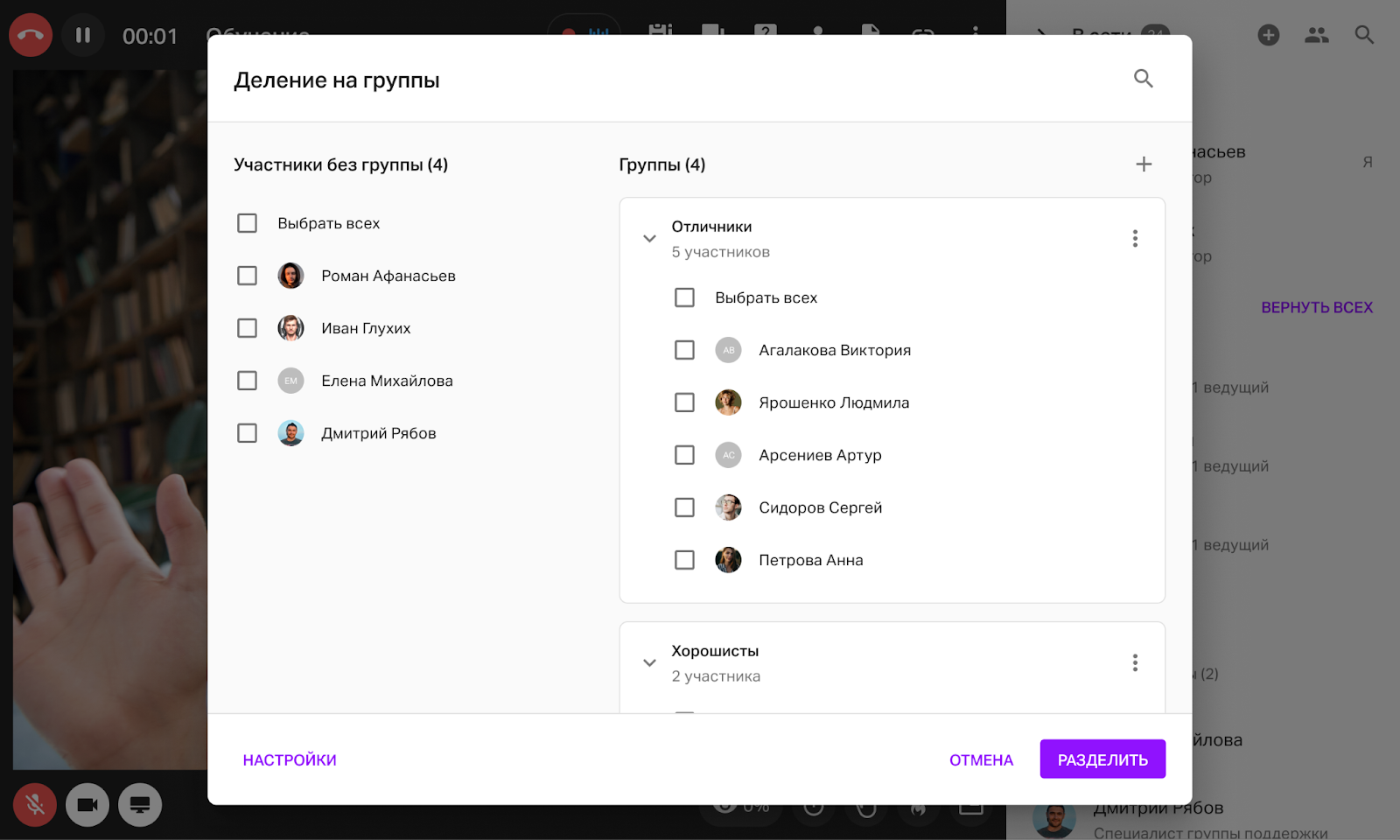Select all members in Отличники group

pos(685,298)
